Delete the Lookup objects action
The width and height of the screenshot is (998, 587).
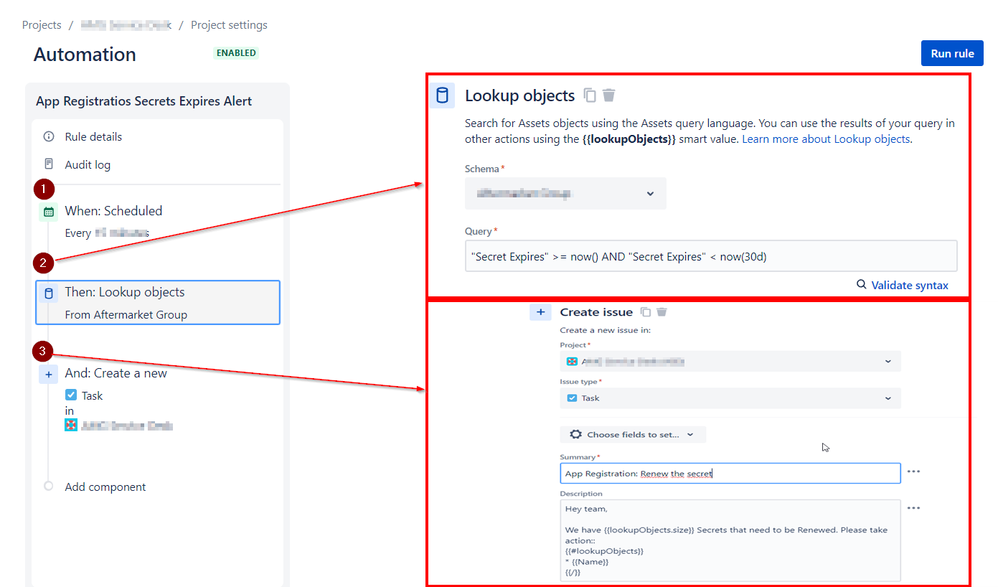609,95
